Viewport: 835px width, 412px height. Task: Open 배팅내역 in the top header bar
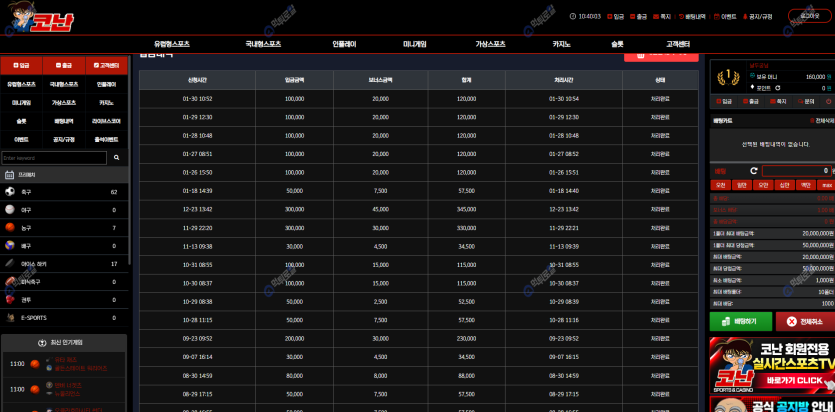point(692,17)
